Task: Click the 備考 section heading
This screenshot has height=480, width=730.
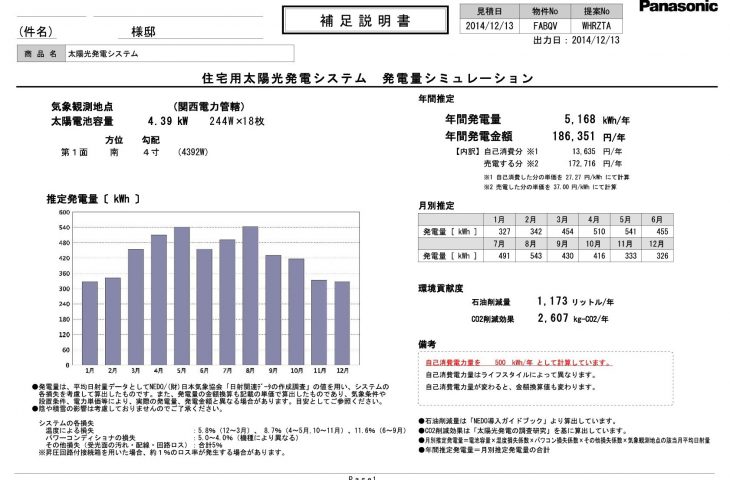Action: point(427,344)
